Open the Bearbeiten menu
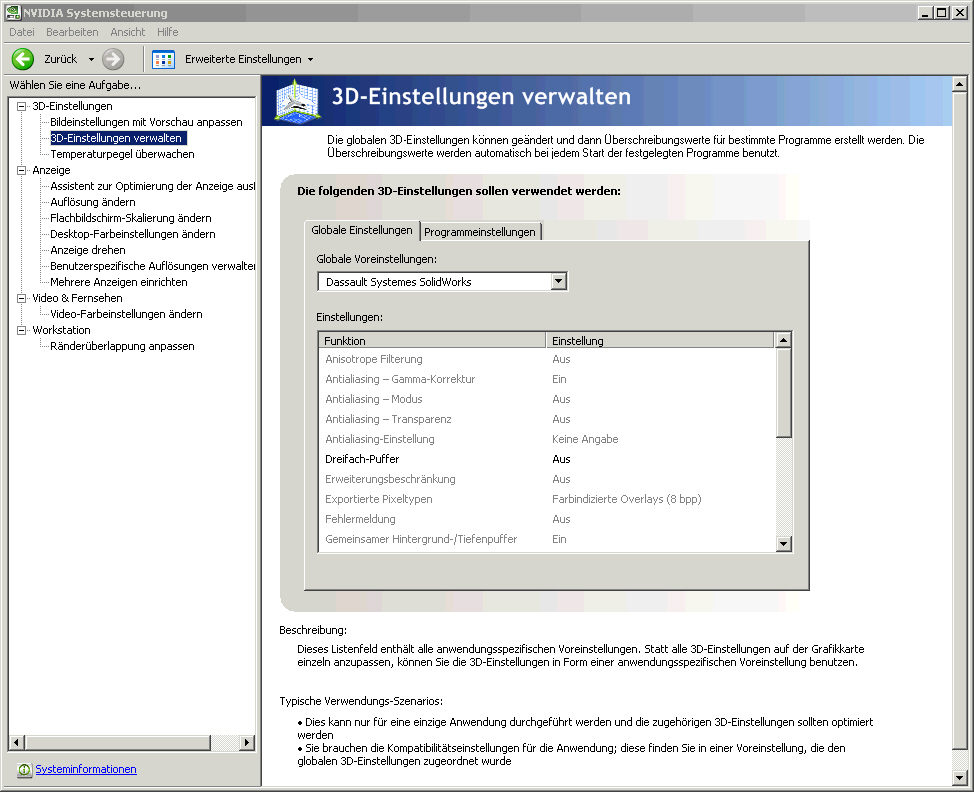Image resolution: width=974 pixels, height=792 pixels. (72, 32)
